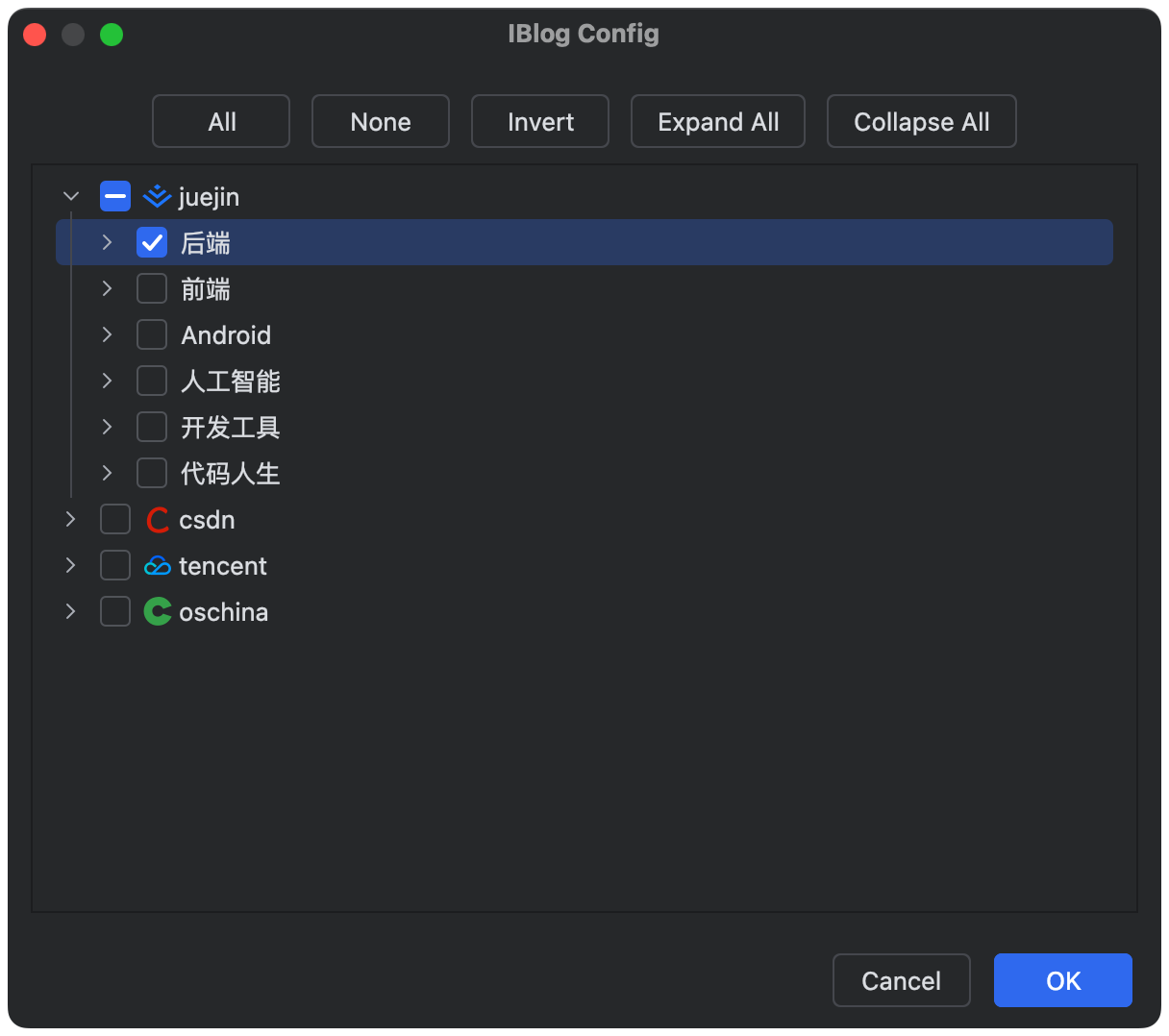Expand the tencent tree node

click(70, 566)
